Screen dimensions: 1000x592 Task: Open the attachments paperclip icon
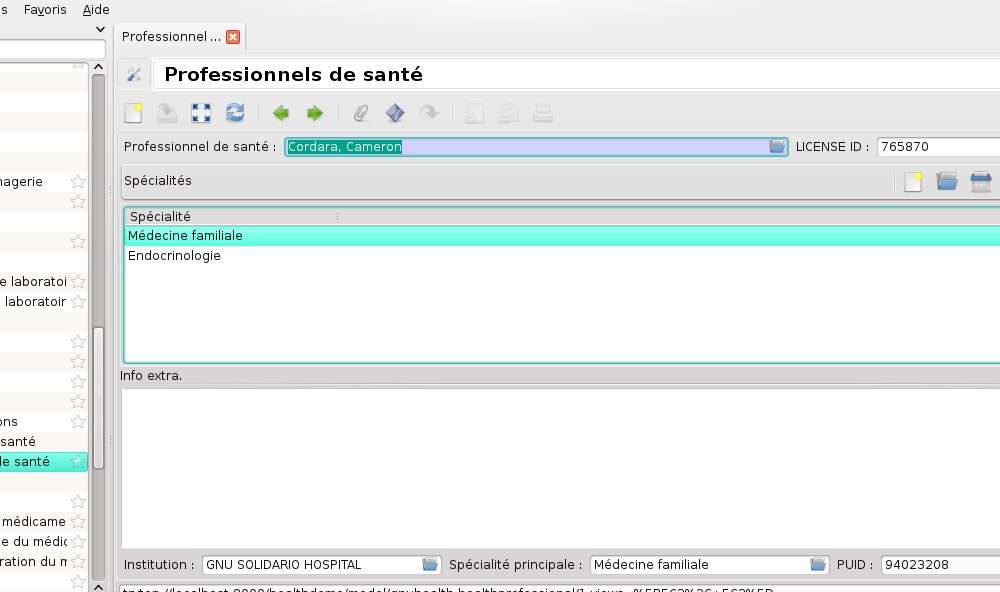click(360, 113)
